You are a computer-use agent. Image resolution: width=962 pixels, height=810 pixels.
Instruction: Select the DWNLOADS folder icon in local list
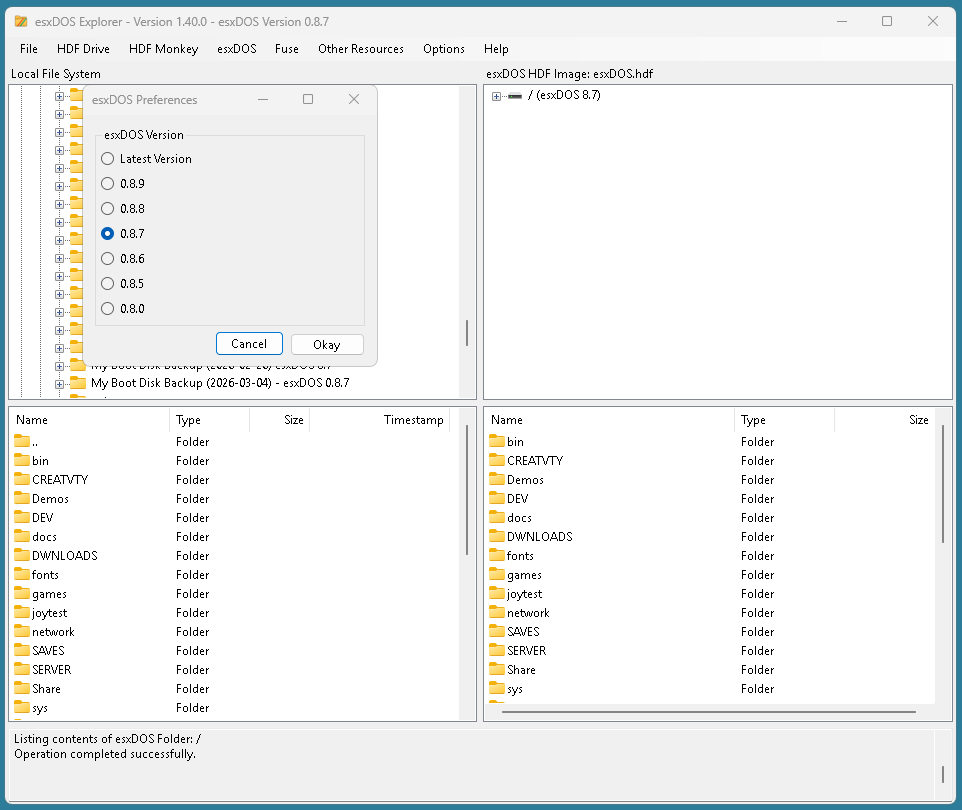(x=22, y=555)
